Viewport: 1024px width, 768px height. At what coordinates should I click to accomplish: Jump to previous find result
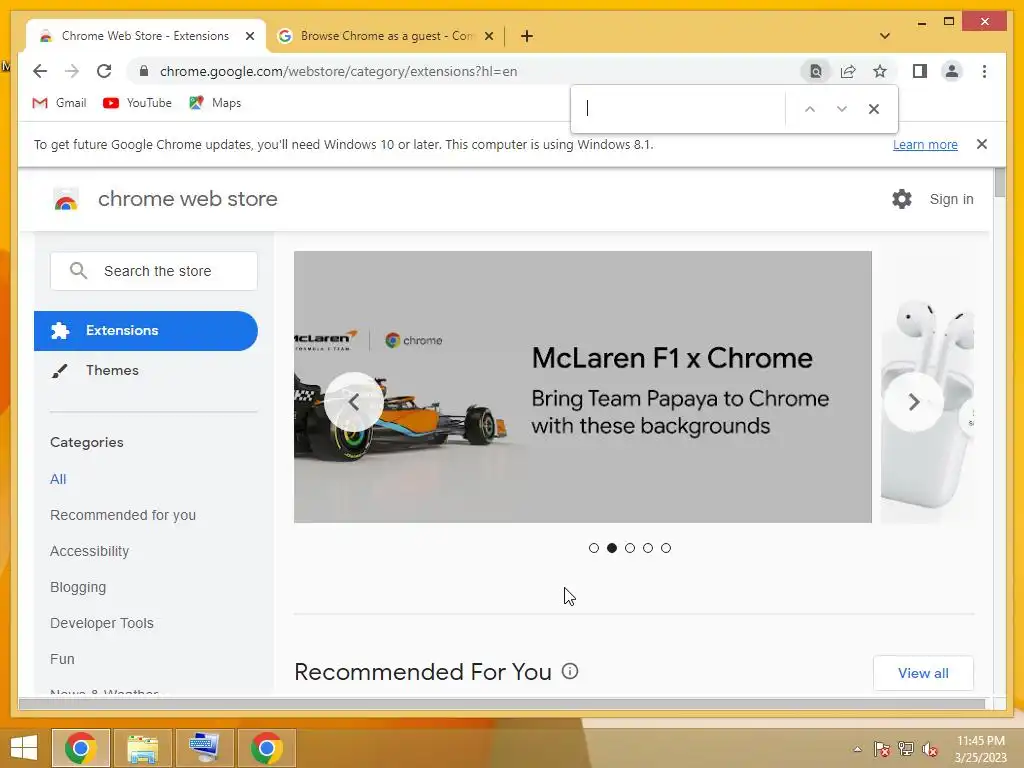pos(810,108)
